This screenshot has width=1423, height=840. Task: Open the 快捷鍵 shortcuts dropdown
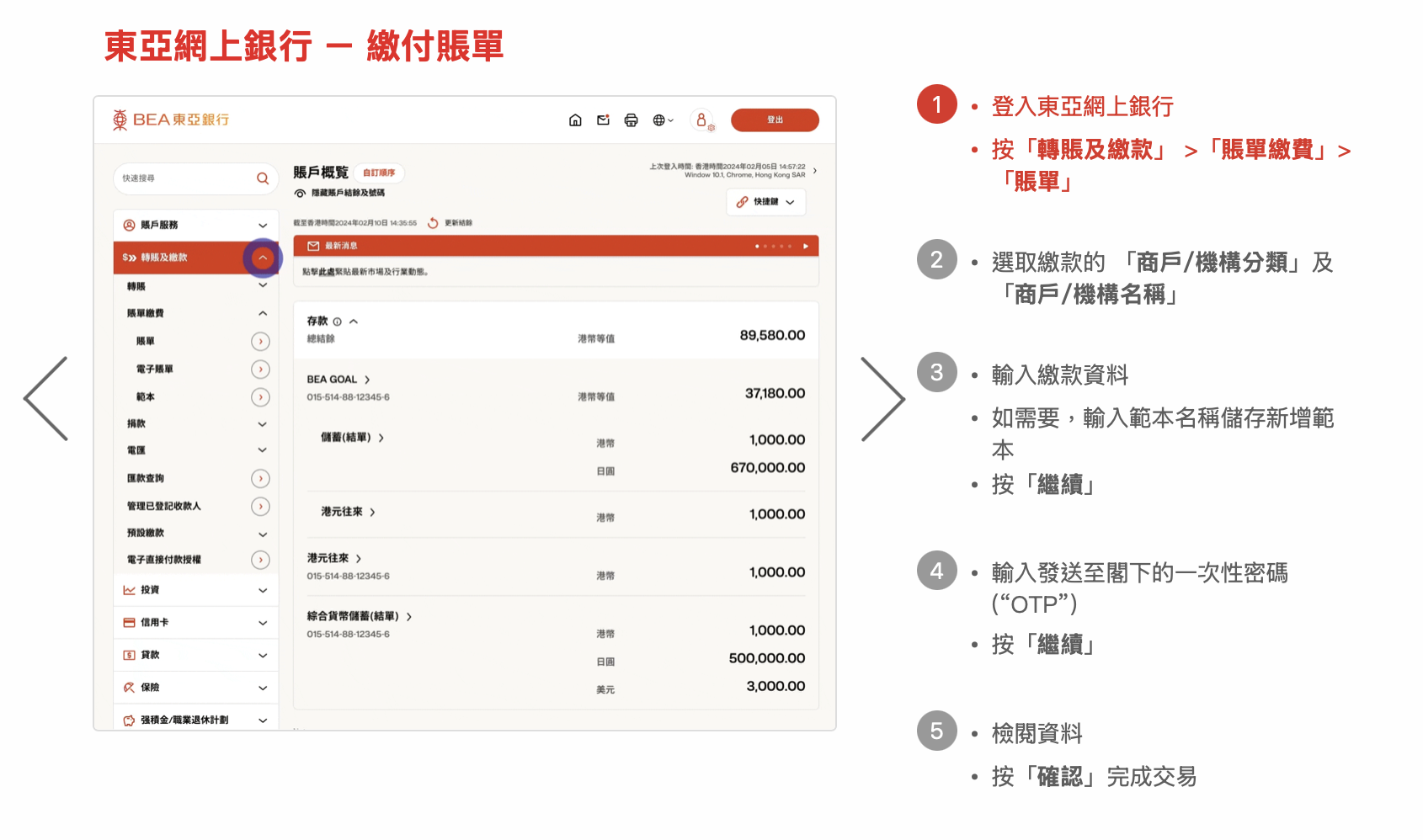coord(766,202)
